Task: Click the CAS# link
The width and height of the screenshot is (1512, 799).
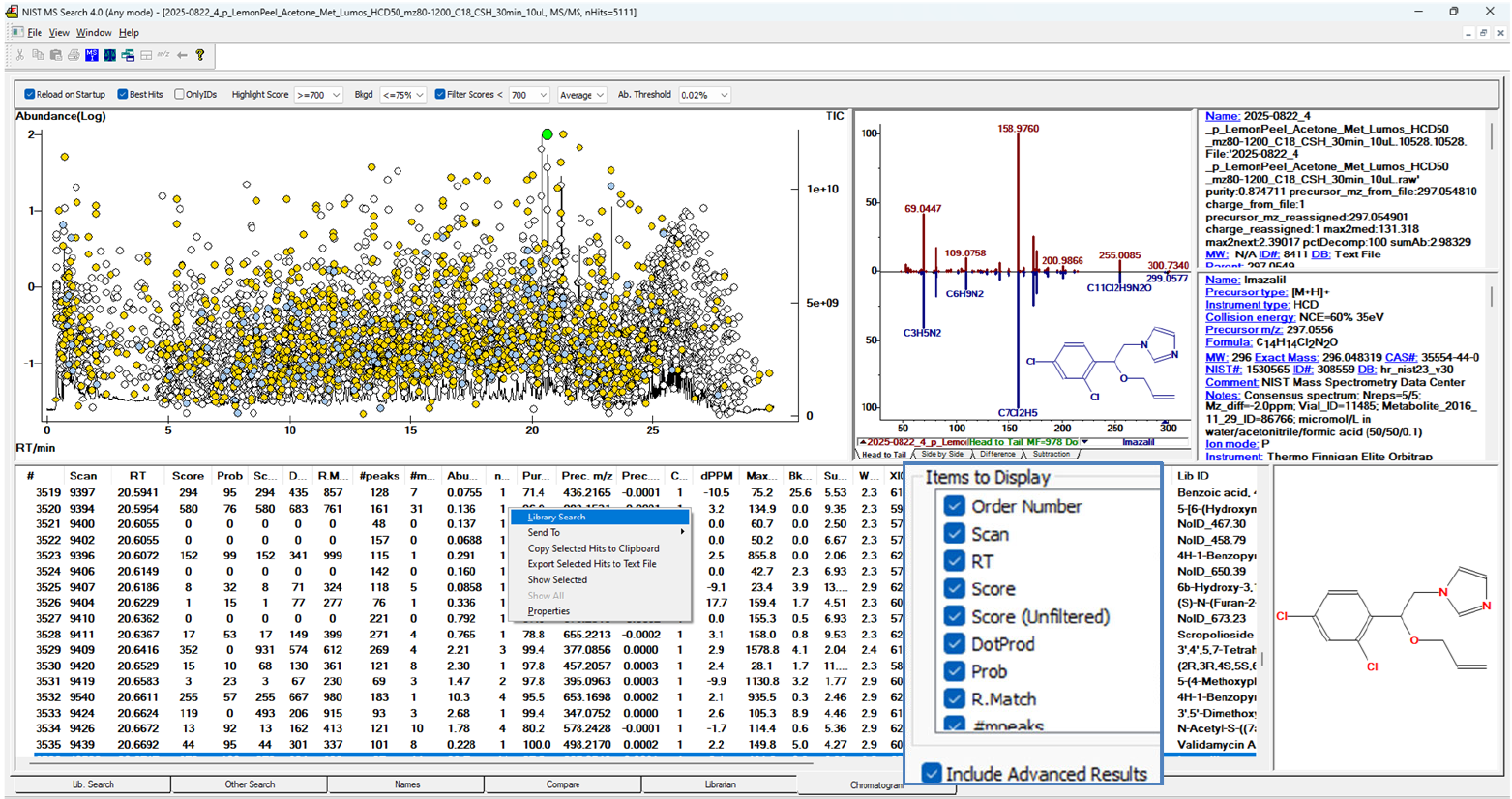Action: pyautogui.click(x=1402, y=357)
